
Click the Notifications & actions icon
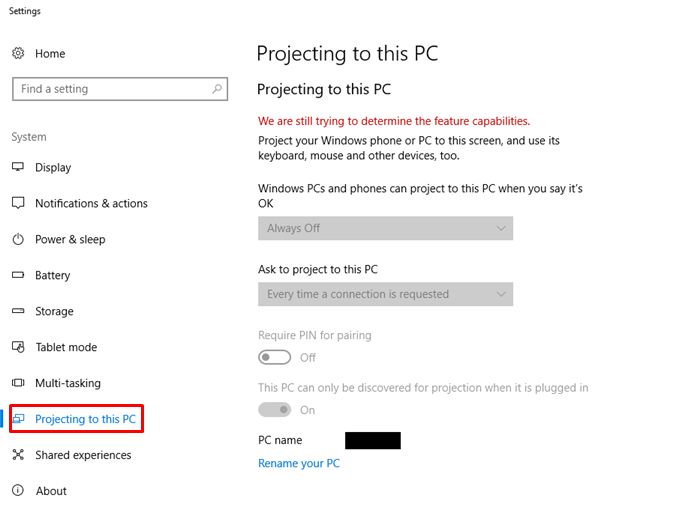(x=18, y=203)
